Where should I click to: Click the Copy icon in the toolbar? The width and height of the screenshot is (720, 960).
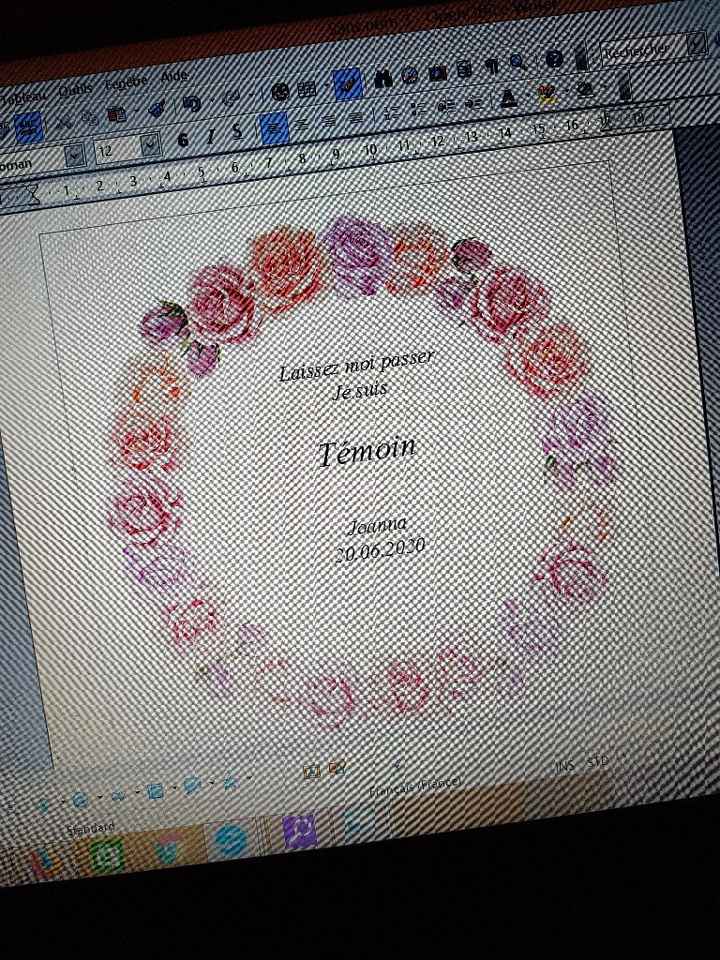89,118
